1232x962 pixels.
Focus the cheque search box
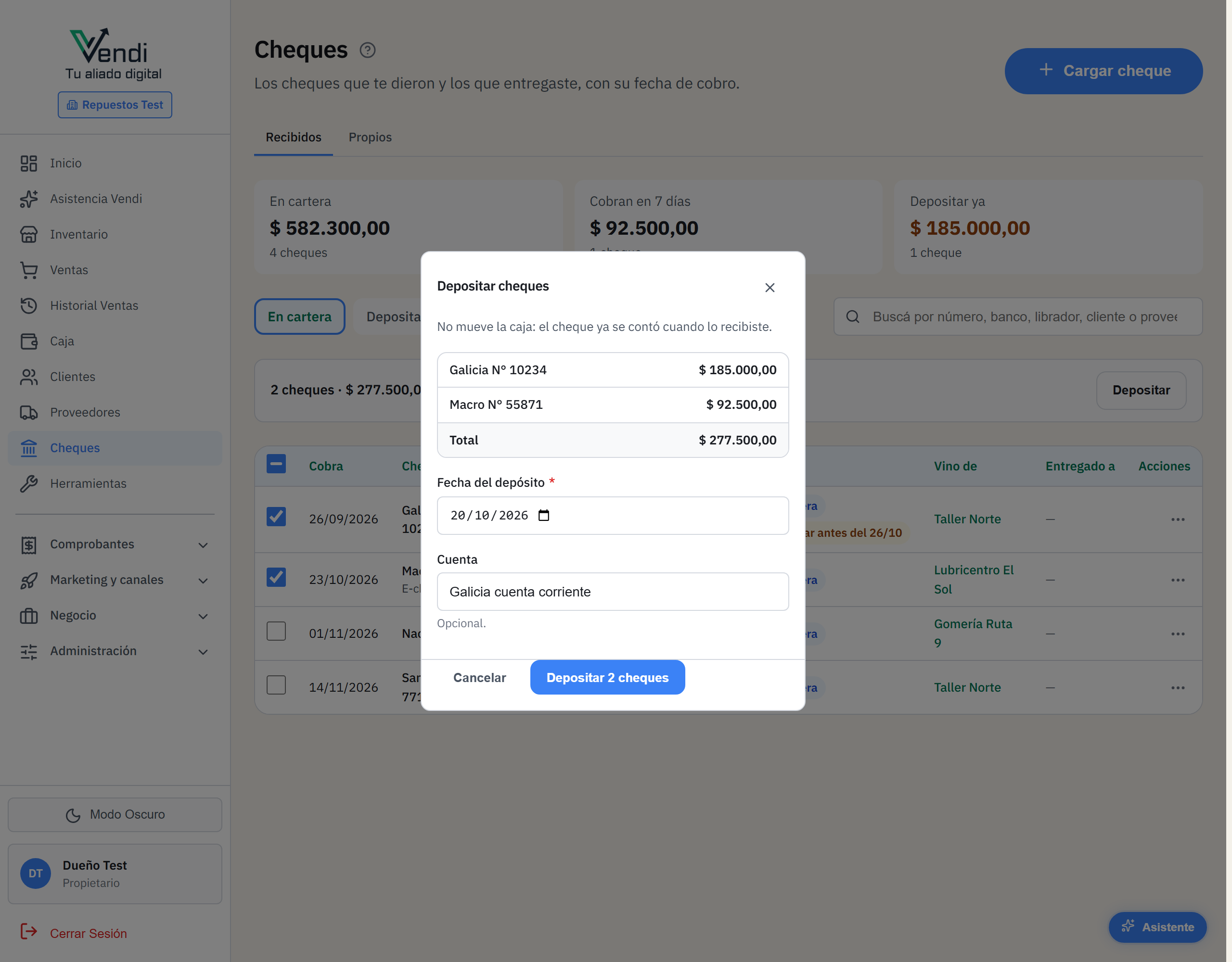click(x=1018, y=317)
